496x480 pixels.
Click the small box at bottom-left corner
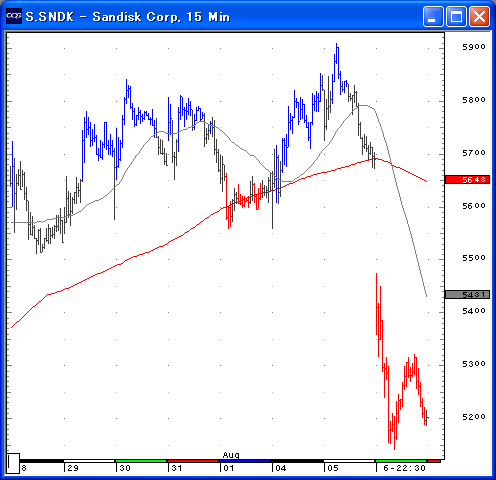[13, 463]
